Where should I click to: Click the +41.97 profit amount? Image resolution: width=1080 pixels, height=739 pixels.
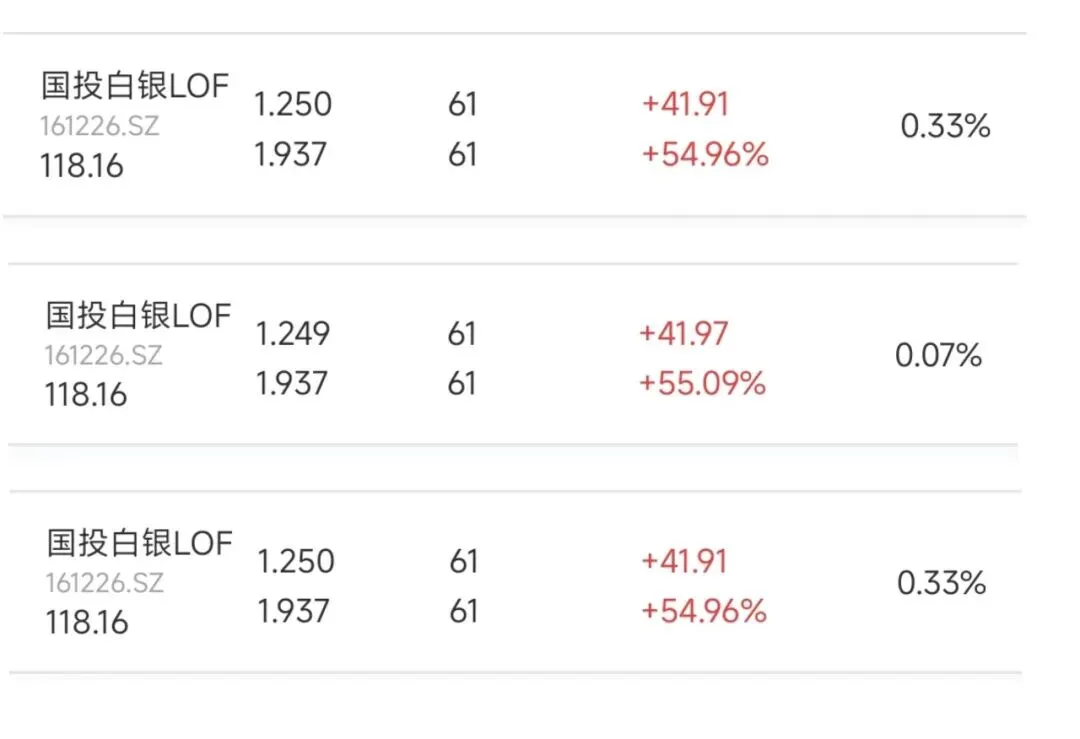tap(683, 333)
